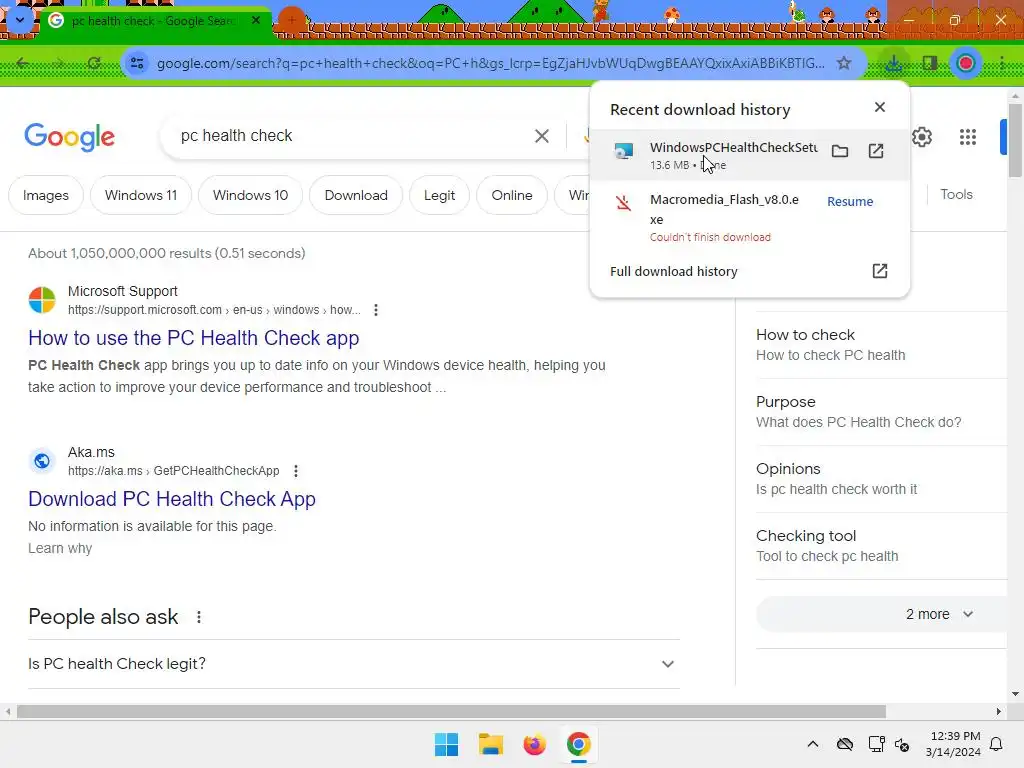Expand the 2 more suggestions
1024x768 pixels.
click(x=882, y=614)
